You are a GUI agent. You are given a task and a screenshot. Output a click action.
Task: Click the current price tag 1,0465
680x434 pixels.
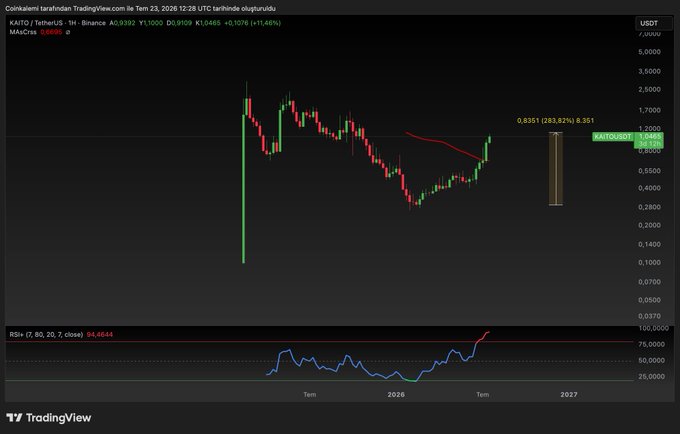[x=649, y=136]
